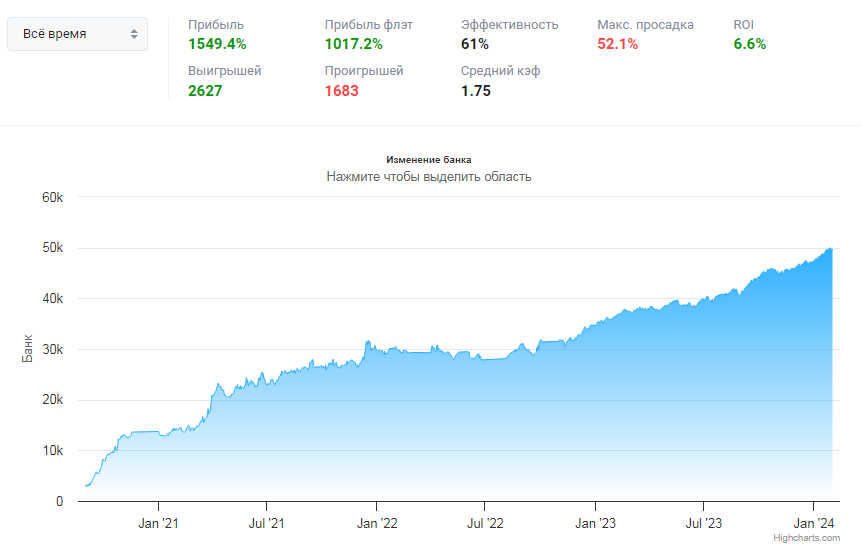Click the "Jan '24" x-axis label
Viewport: 862px width, 547px height.
(813, 523)
